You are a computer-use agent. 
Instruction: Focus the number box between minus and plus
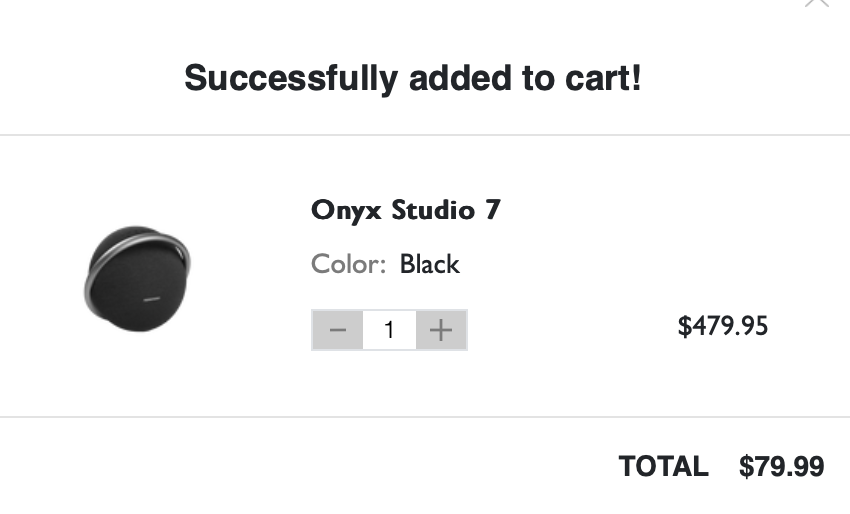389,330
